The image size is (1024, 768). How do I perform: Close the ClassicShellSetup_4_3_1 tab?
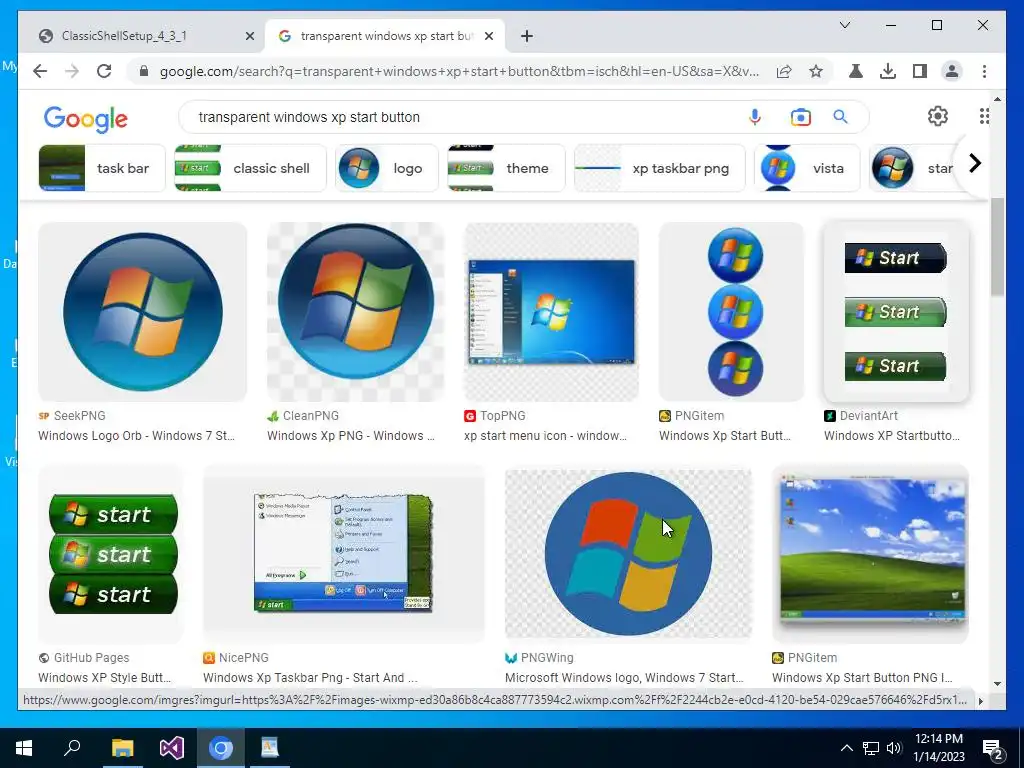point(249,37)
